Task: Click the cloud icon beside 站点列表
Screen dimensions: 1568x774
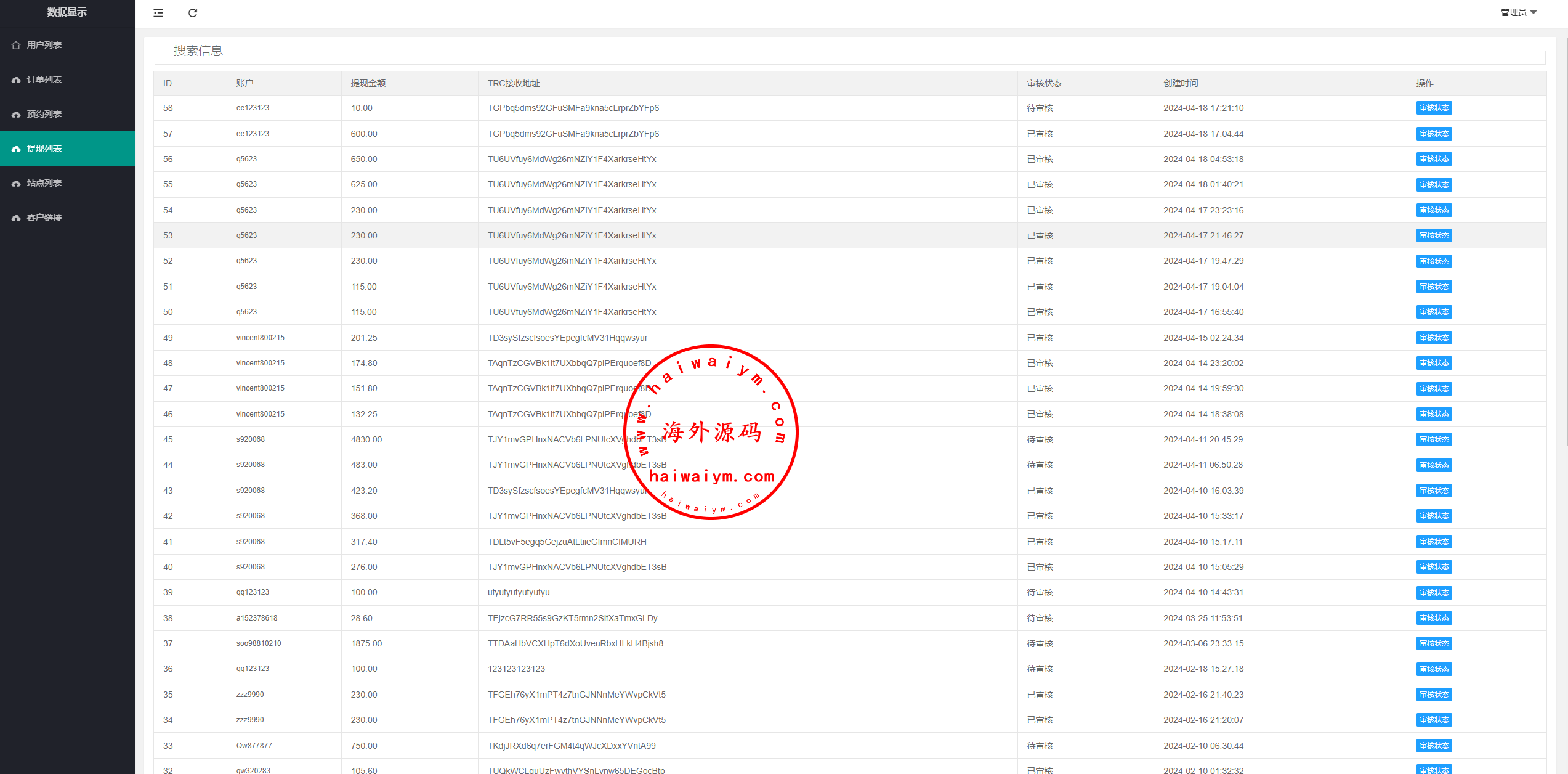Action: point(16,183)
